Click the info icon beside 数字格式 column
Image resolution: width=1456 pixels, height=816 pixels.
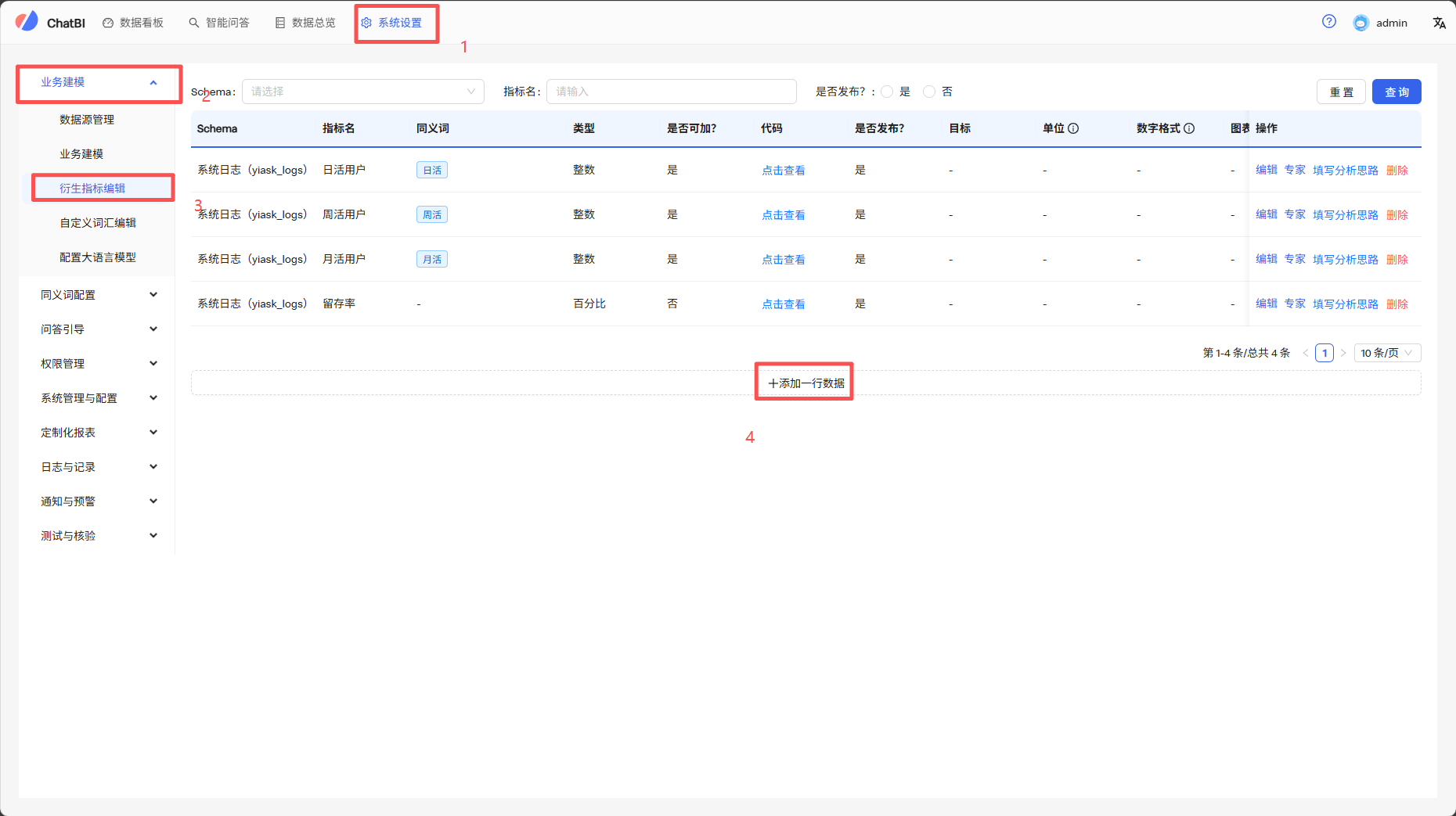1190,128
